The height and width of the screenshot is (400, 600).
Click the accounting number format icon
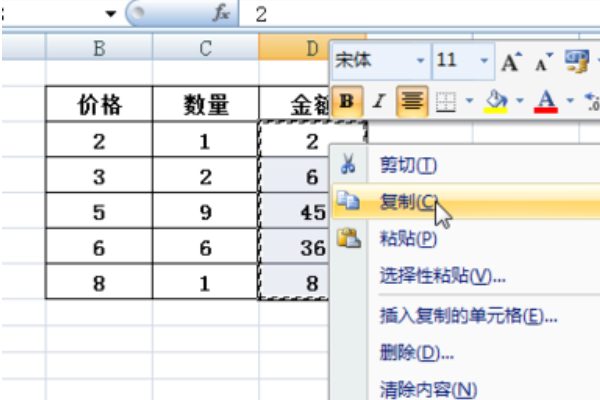(x=577, y=61)
